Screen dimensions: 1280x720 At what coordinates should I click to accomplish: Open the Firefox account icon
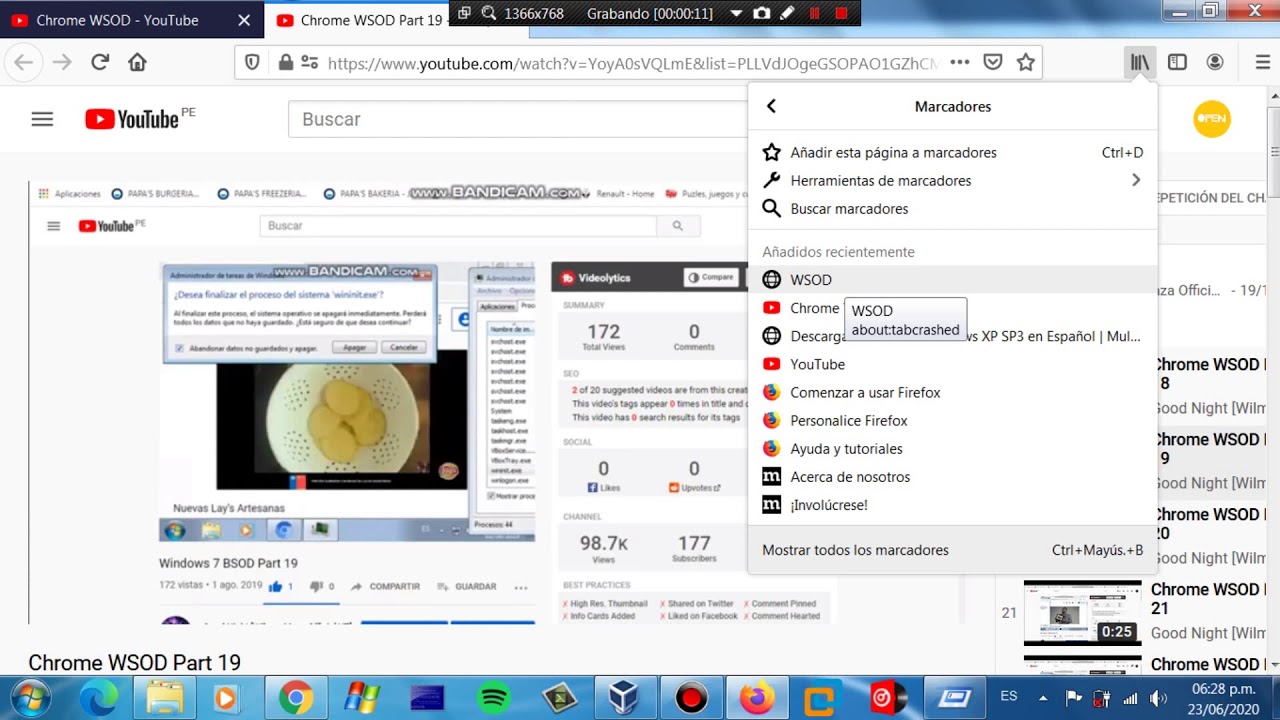click(1215, 62)
